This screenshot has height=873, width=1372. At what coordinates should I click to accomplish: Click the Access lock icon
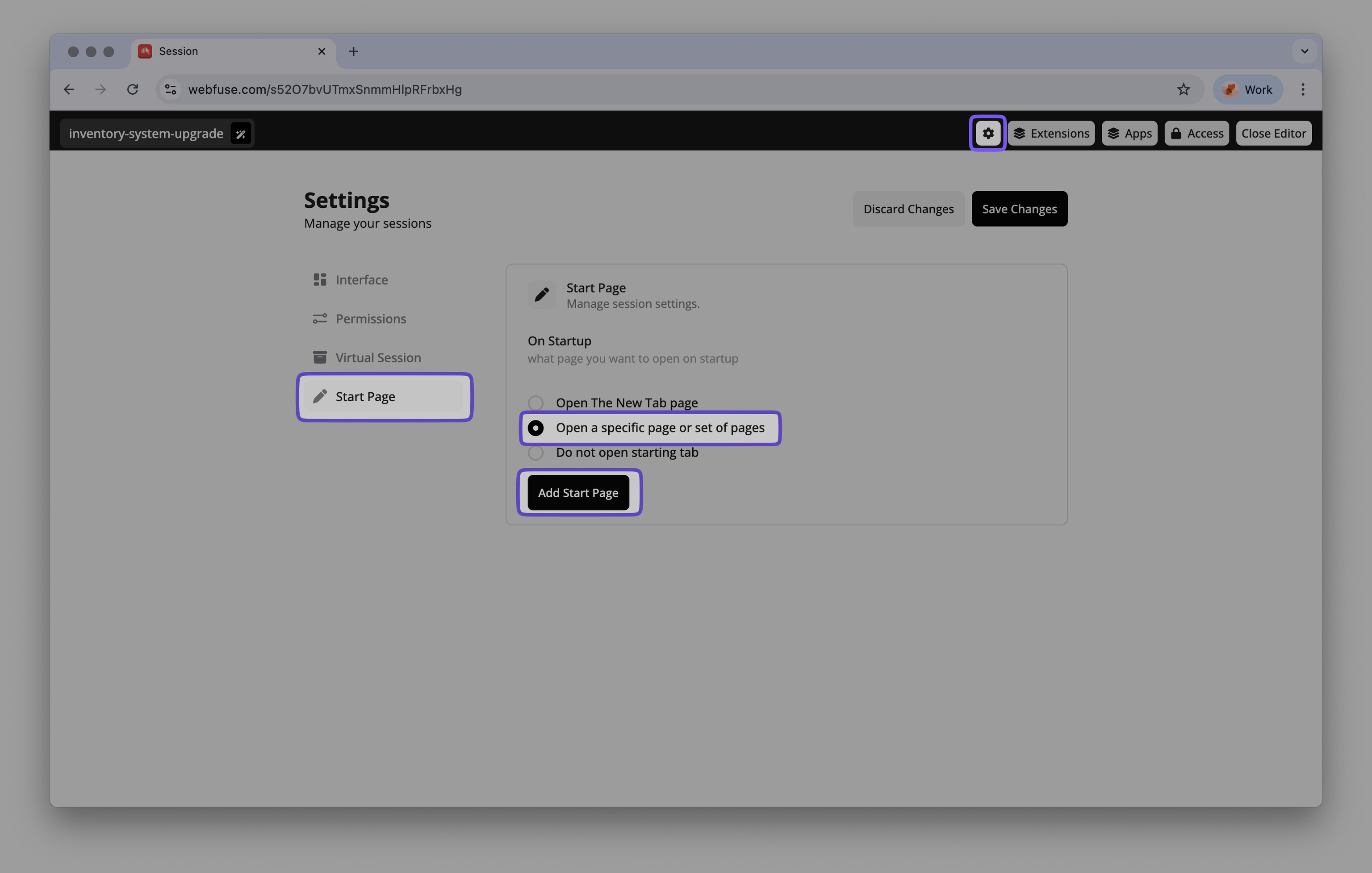pos(1176,133)
